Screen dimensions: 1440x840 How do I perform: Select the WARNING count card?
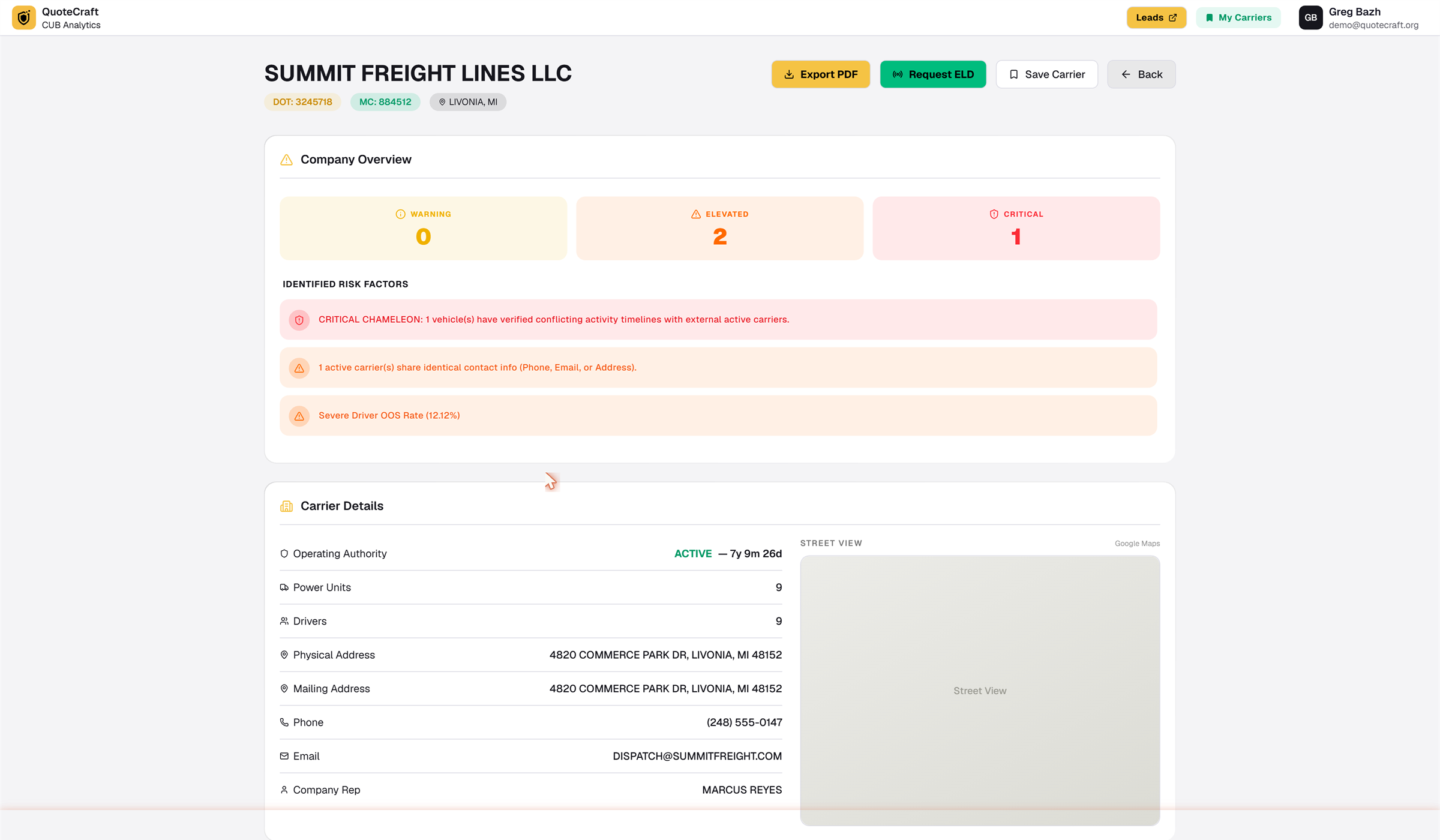pos(423,228)
